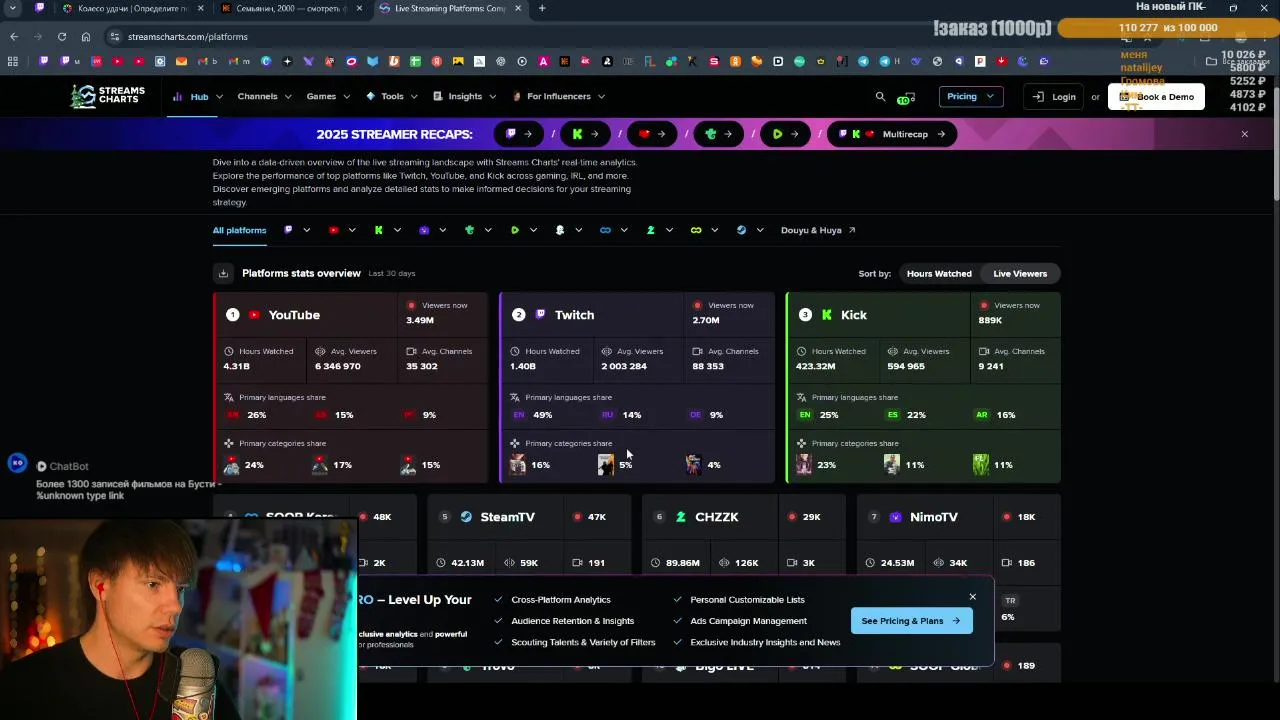Go to browser Home icon
Viewport: 1280px width, 720px height.
pyautogui.click(x=86, y=37)
